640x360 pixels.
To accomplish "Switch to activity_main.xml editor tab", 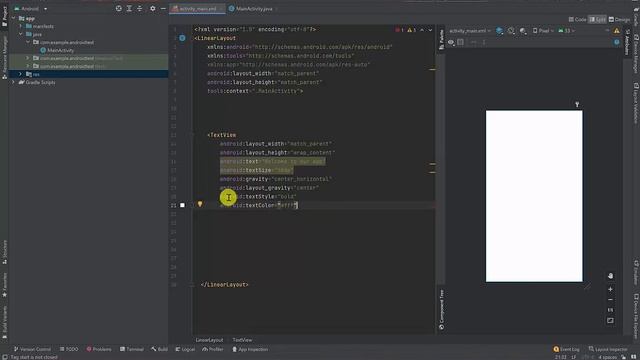I will (x=198, y=9).
